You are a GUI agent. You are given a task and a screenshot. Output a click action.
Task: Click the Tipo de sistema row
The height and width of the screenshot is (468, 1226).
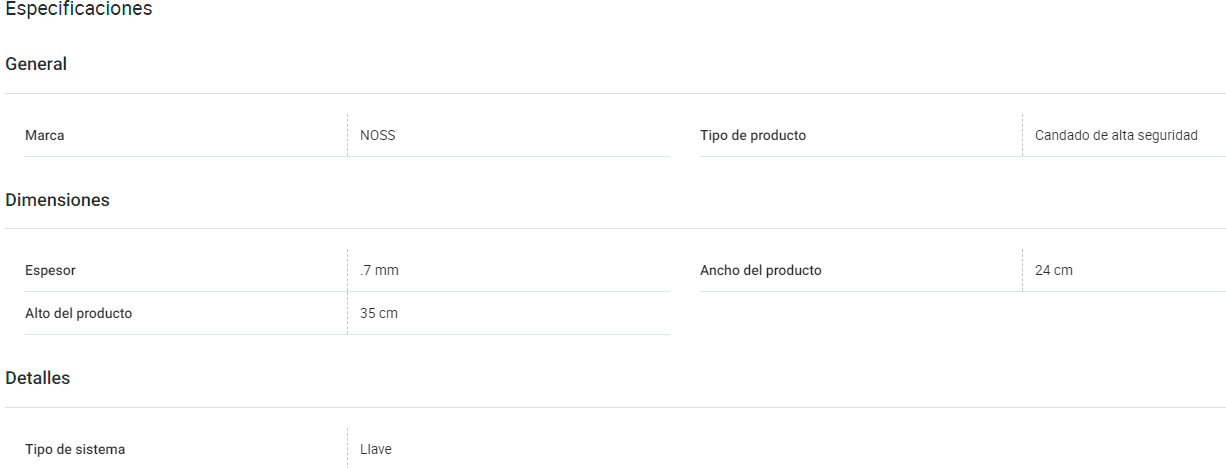(347, 449)
